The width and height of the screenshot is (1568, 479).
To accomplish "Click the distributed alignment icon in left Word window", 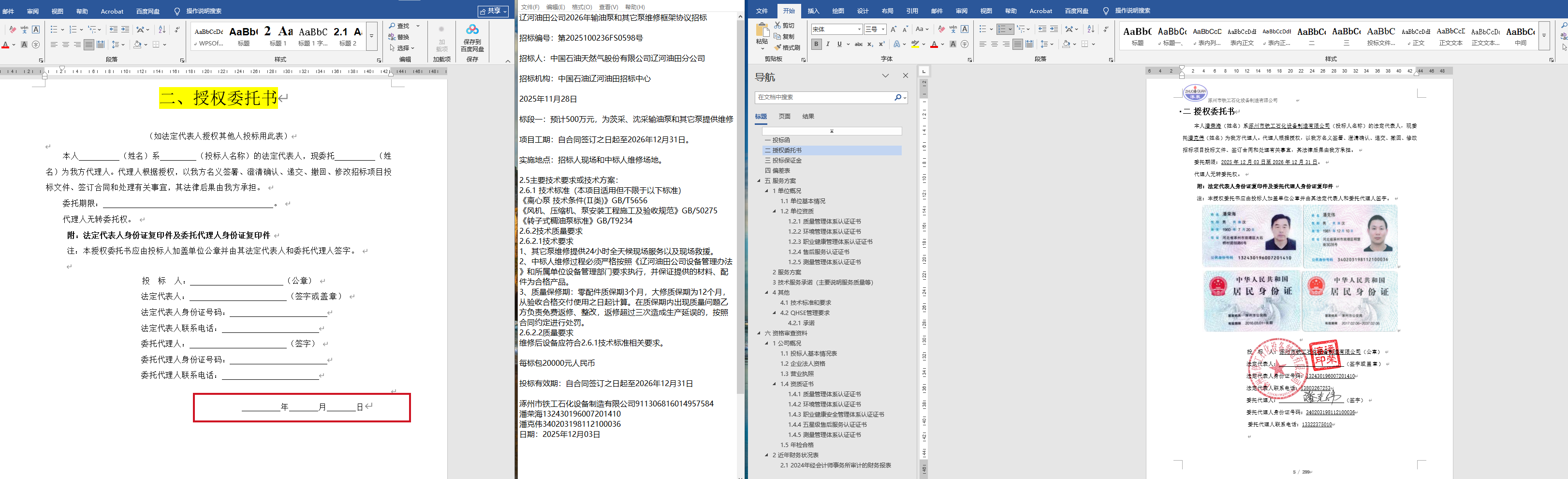I will click(101, 45).
